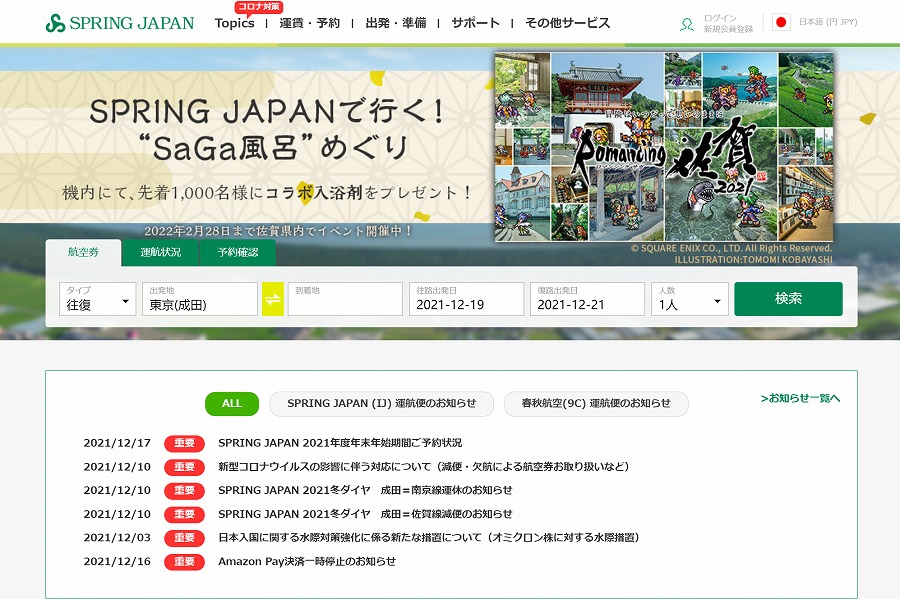Open 新型コロナウイルスの影響に伴う対応について notice

pyautogui.click(x=424, y=466)
